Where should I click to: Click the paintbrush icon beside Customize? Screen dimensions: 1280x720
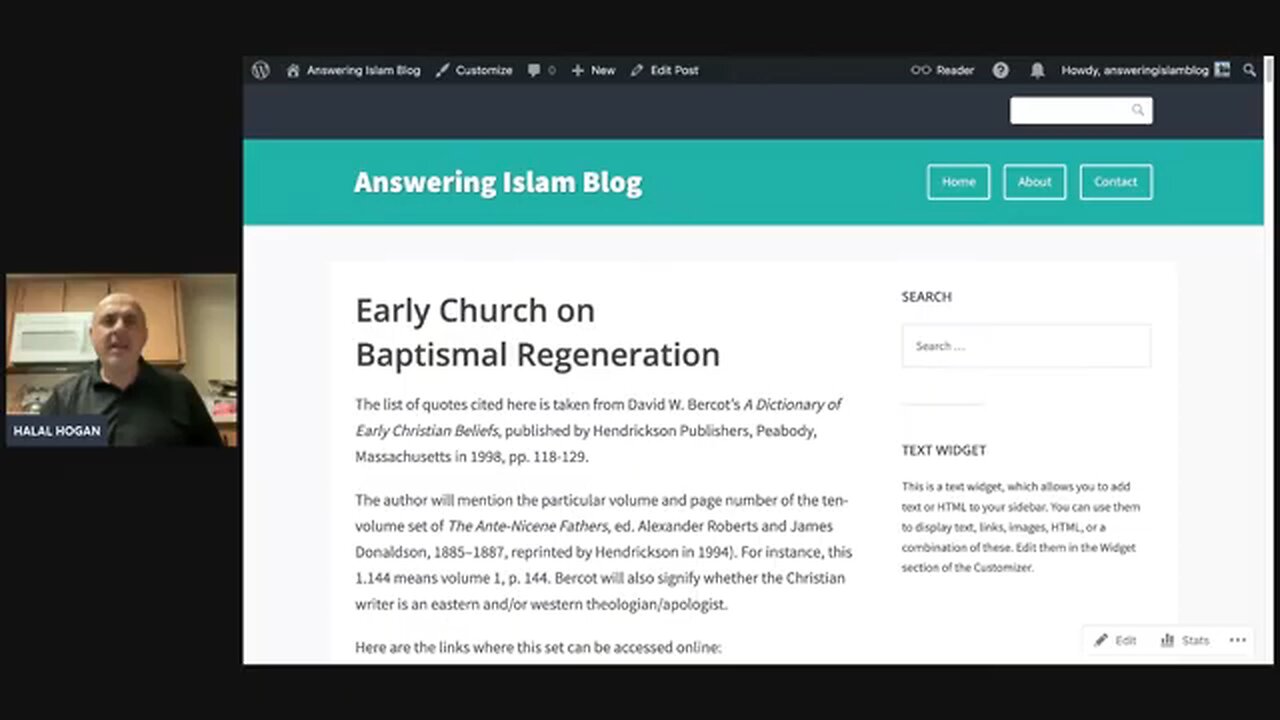pyautogui.click(x=442, y=70)
